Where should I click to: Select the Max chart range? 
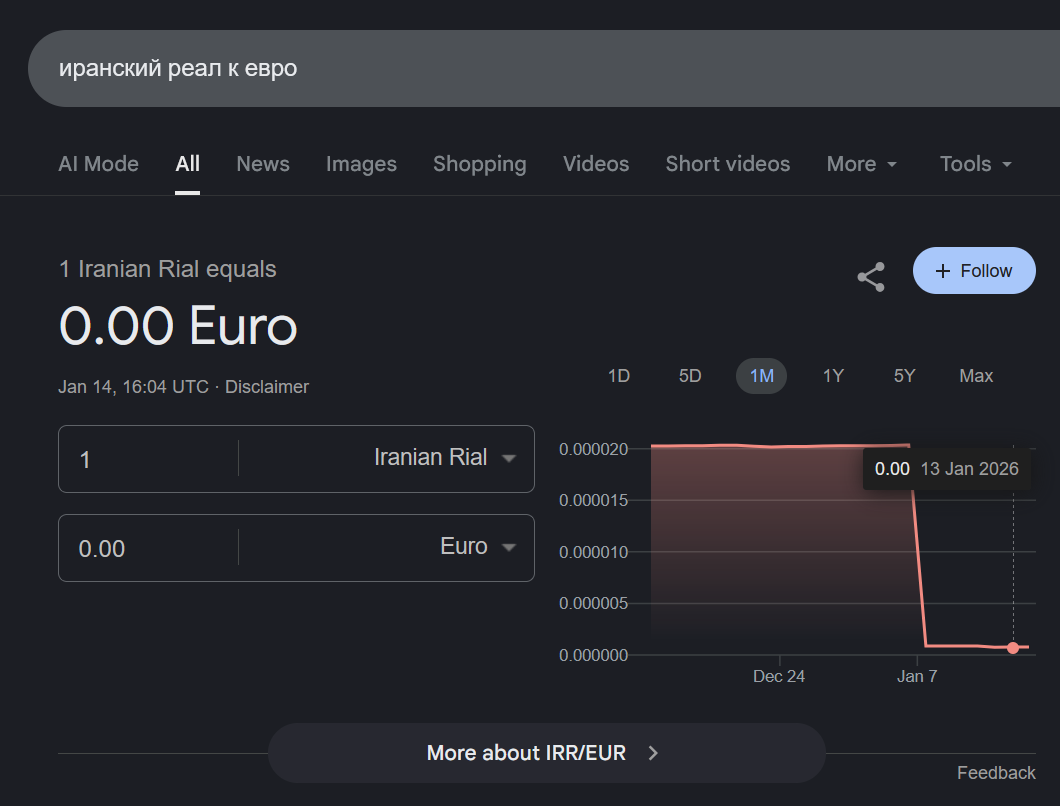click(976, 376)
